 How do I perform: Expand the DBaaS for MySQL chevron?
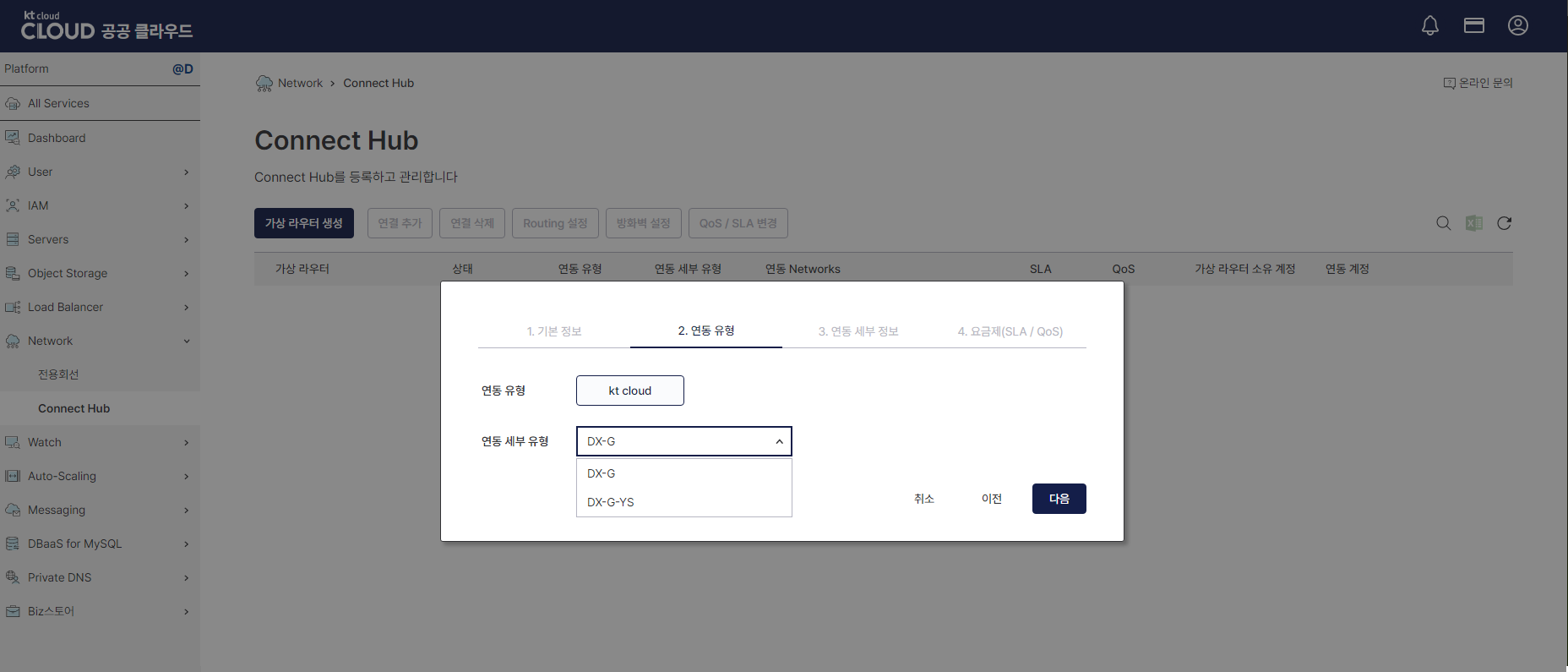point(187,544)
